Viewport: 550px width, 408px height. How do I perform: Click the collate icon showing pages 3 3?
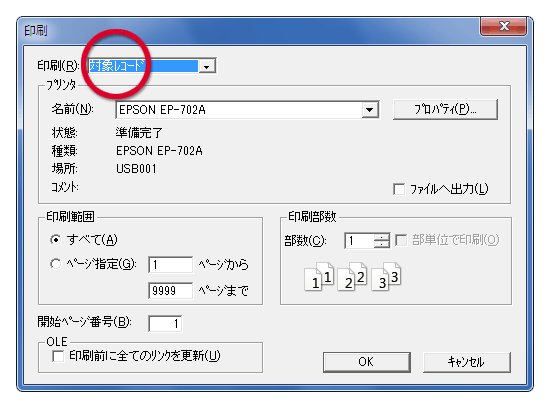(x=386, y=276)
